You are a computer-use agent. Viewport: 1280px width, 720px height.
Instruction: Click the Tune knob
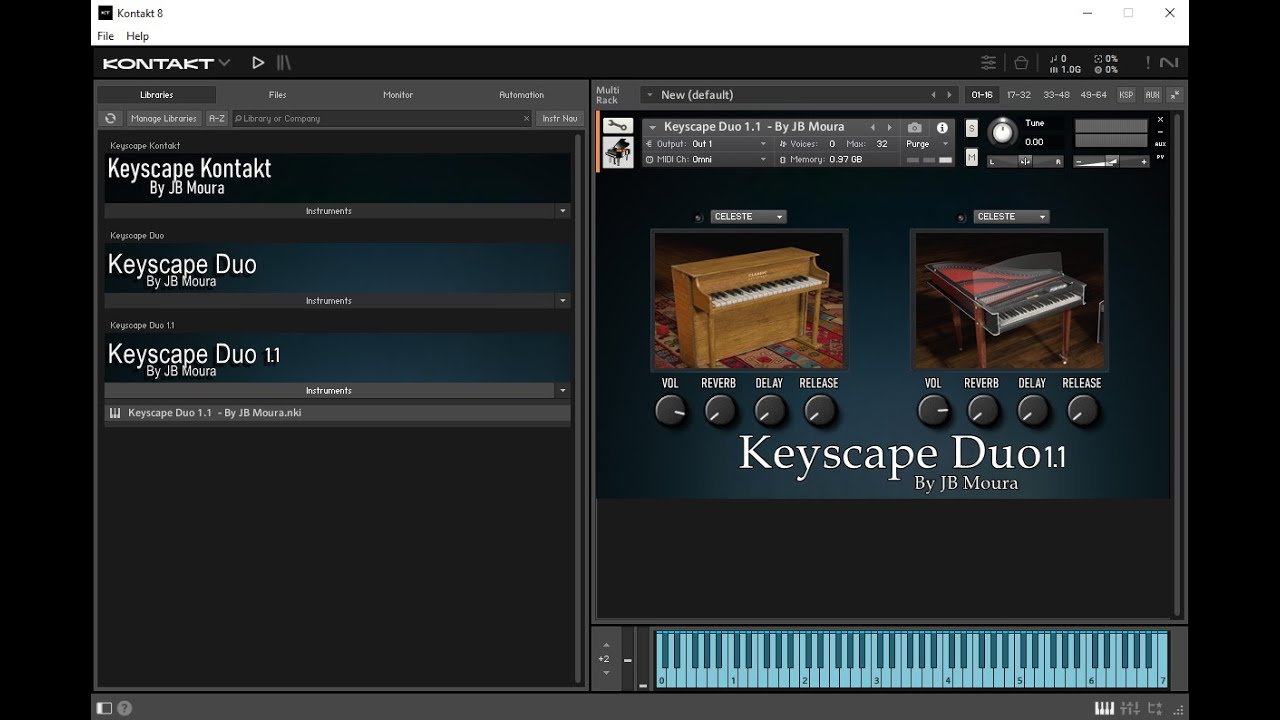pos(1002,132)
